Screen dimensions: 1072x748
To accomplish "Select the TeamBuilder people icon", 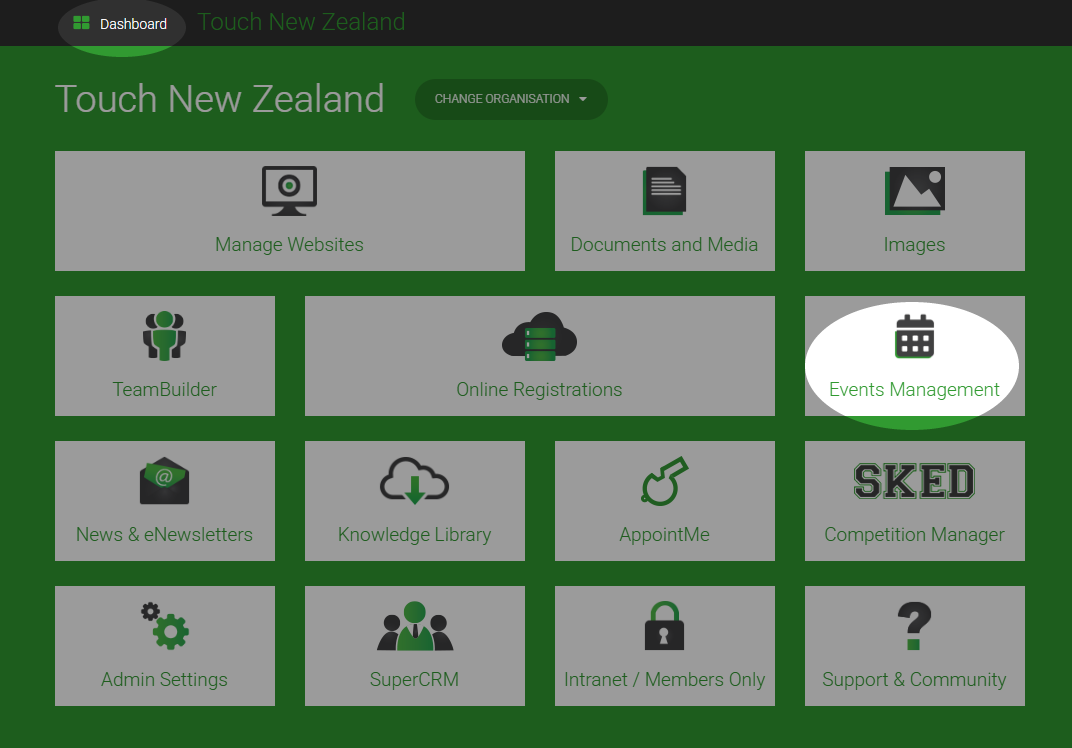I will pos(165,336).
